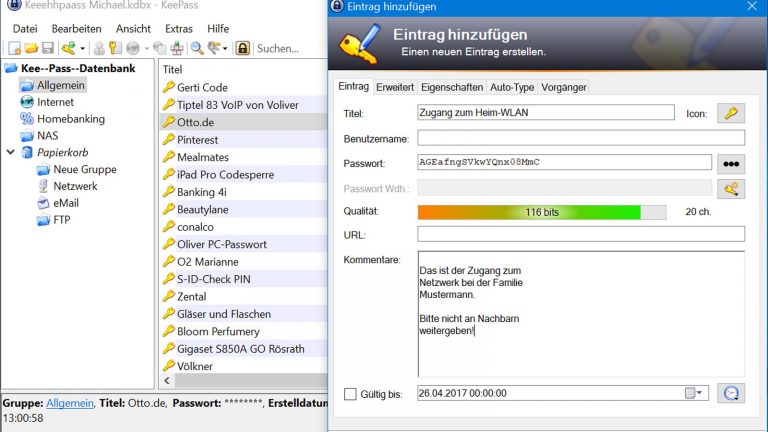Switch to the Auto-Type tab
The width and height of the screenshot is (768, 432).
[512, 87]
